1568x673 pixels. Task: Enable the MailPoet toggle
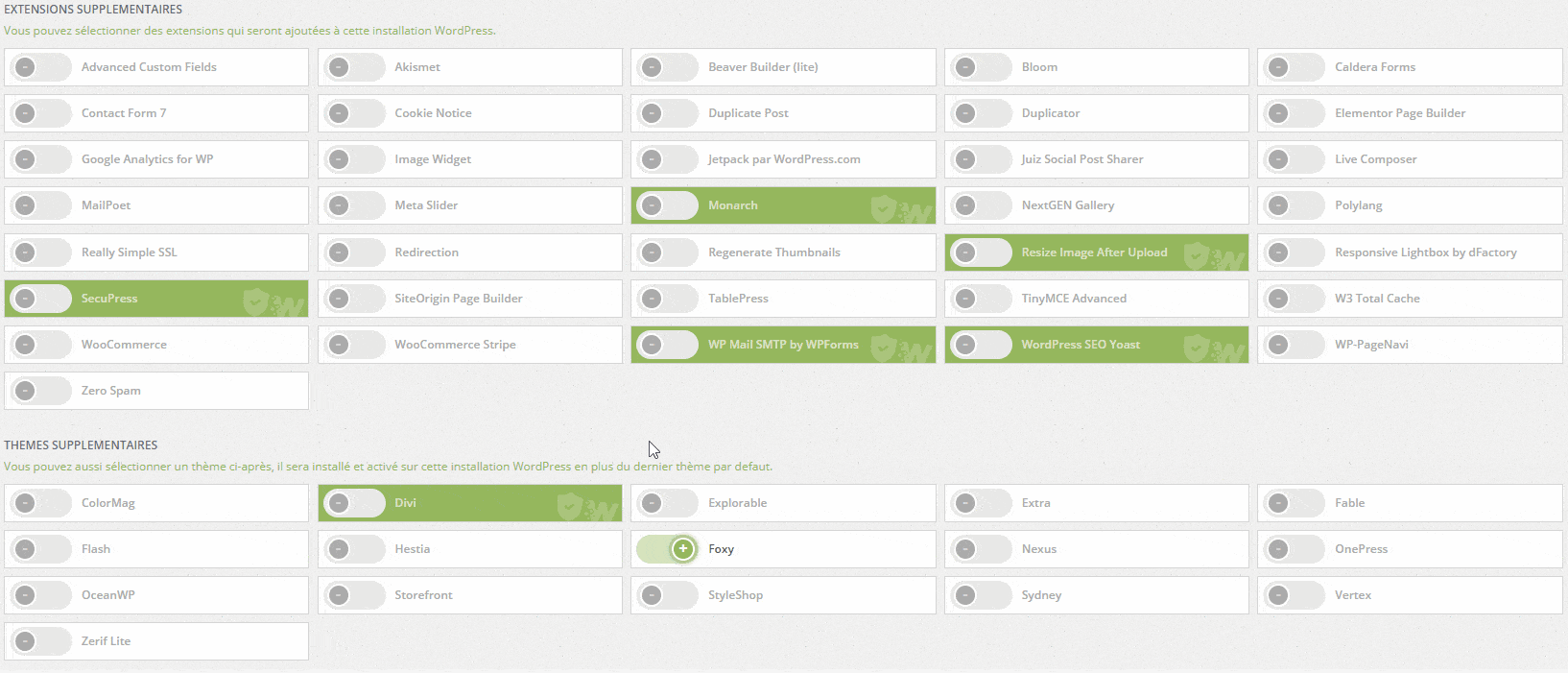pyautogui.click(x=40, y=205)
